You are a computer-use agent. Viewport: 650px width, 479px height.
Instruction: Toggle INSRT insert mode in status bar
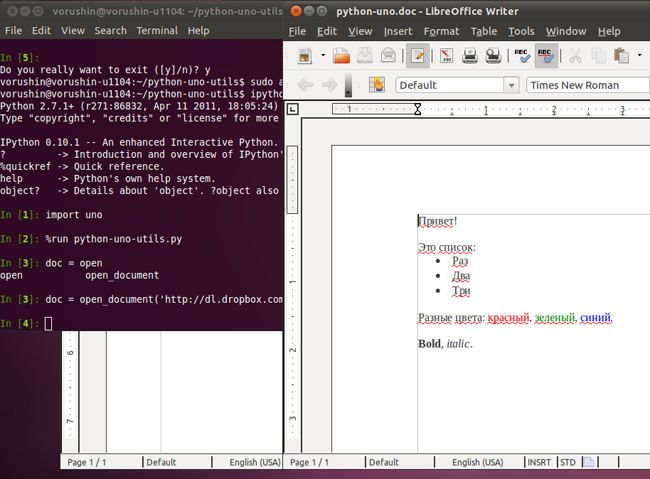pos(539,462)
